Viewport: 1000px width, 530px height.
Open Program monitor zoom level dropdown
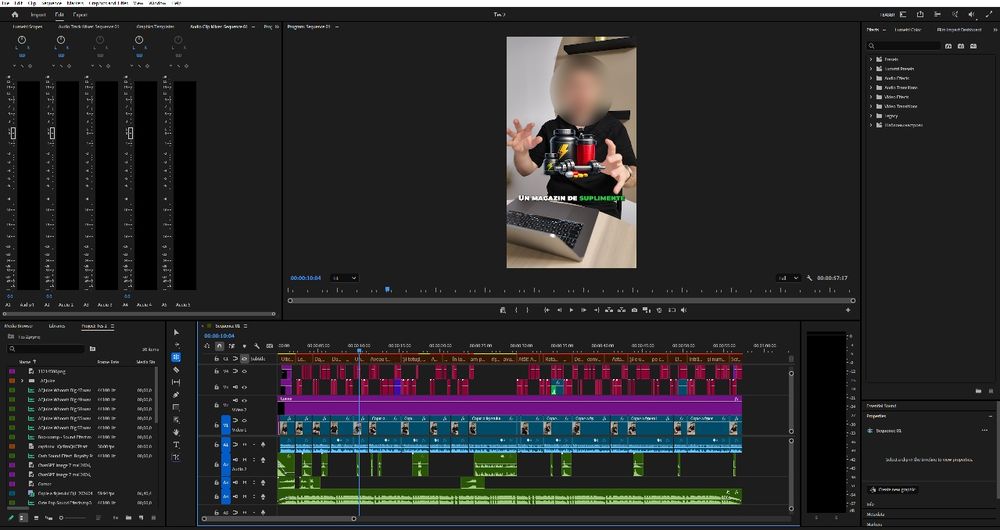click(x=344, y=278)
